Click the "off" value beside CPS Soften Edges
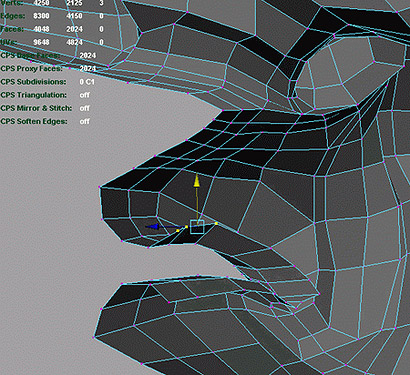The width and height of the screenshot is (410, 375). click(85, 122)
